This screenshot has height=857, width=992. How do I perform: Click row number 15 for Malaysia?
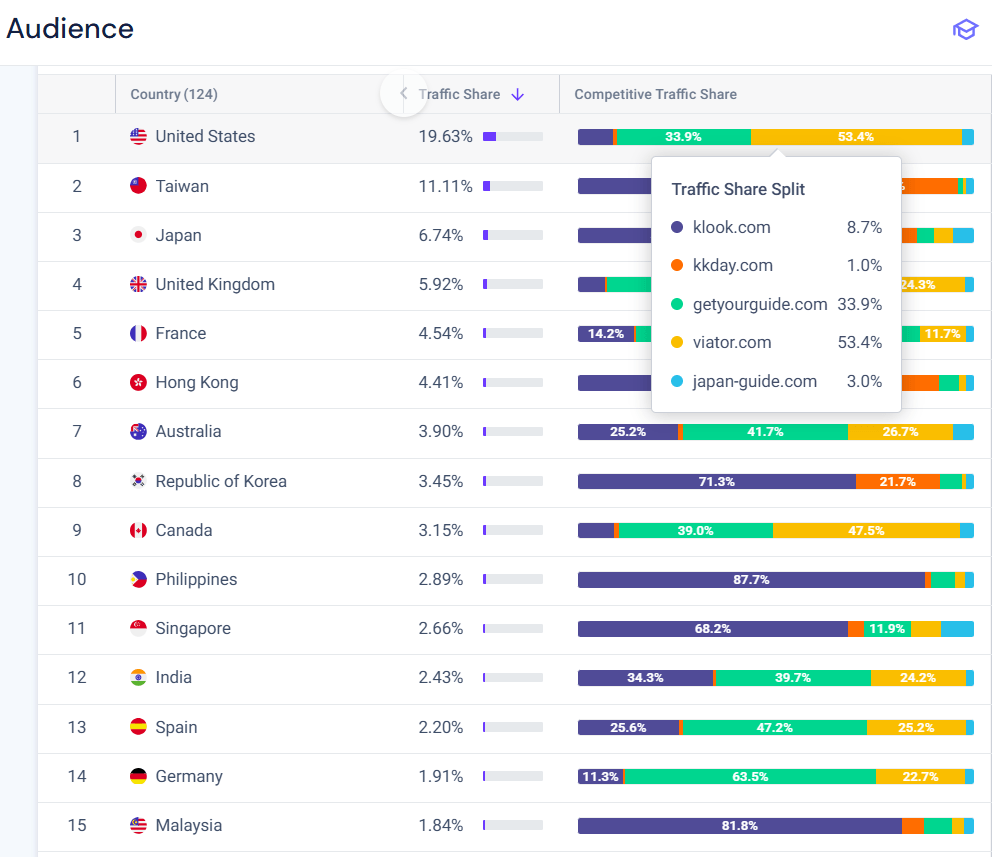click(77, 825)
